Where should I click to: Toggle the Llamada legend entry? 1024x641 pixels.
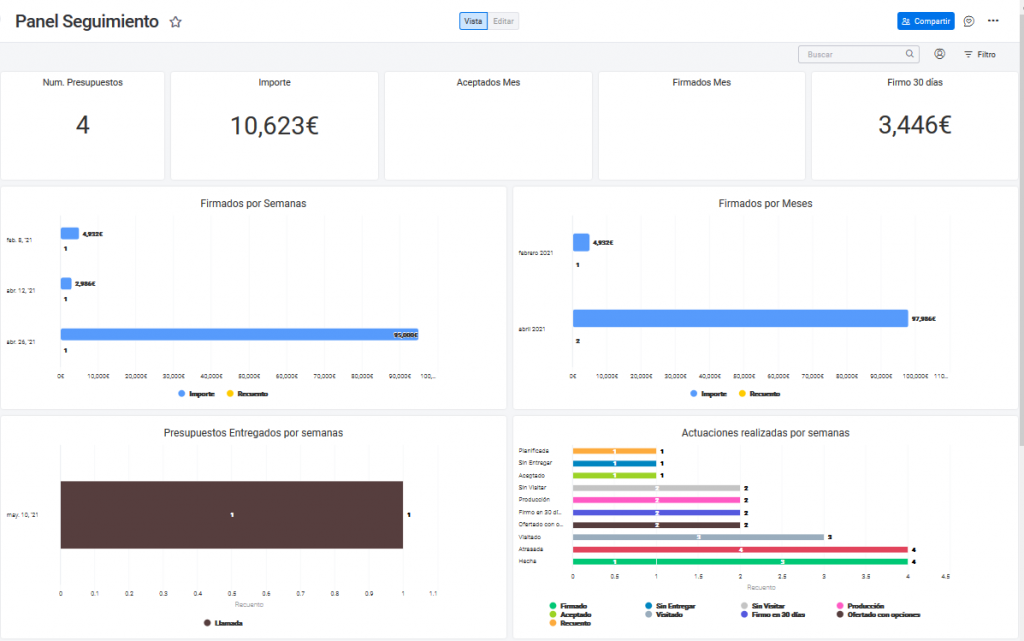222,623
